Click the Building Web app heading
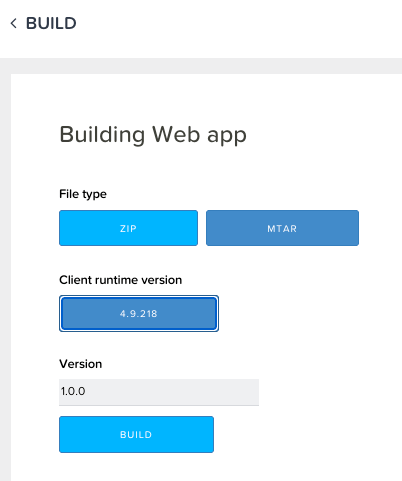Image resolution: width=402 pixels, height=481 pixels. 153,135
